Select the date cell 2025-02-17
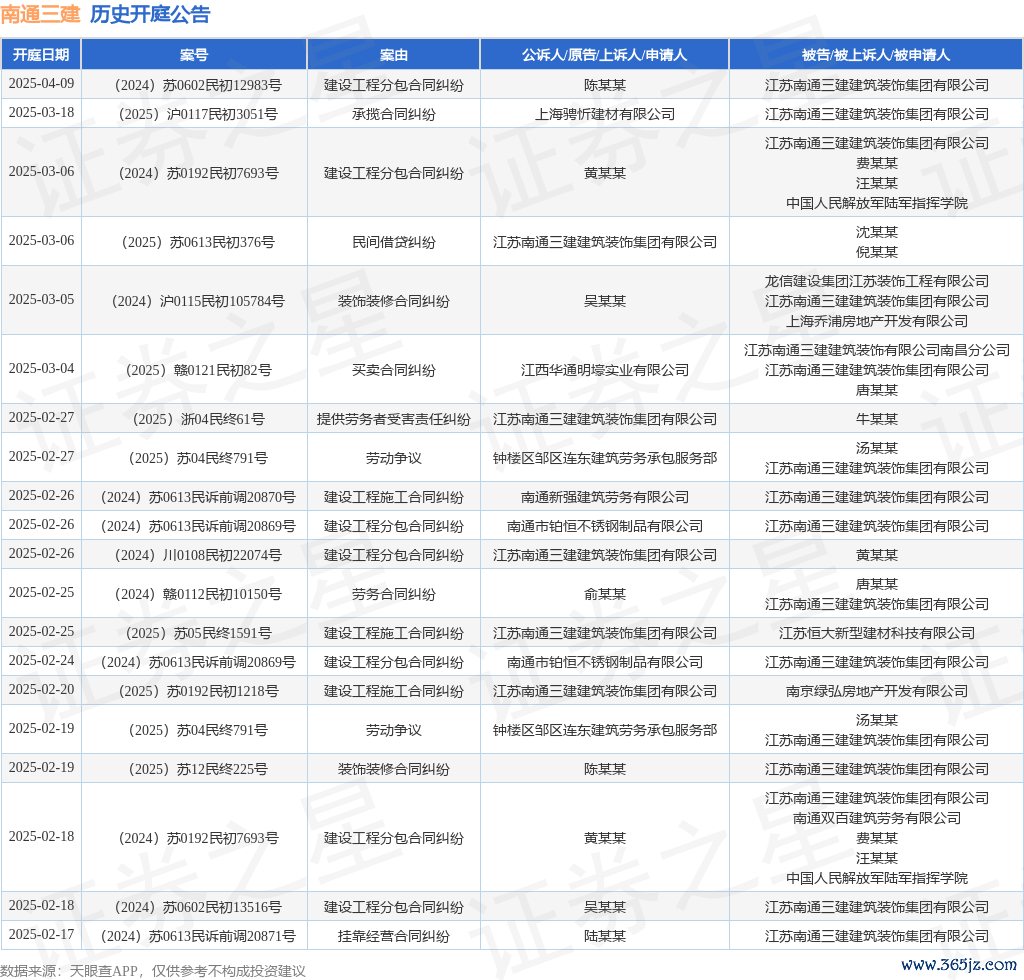 coord(41,934)
